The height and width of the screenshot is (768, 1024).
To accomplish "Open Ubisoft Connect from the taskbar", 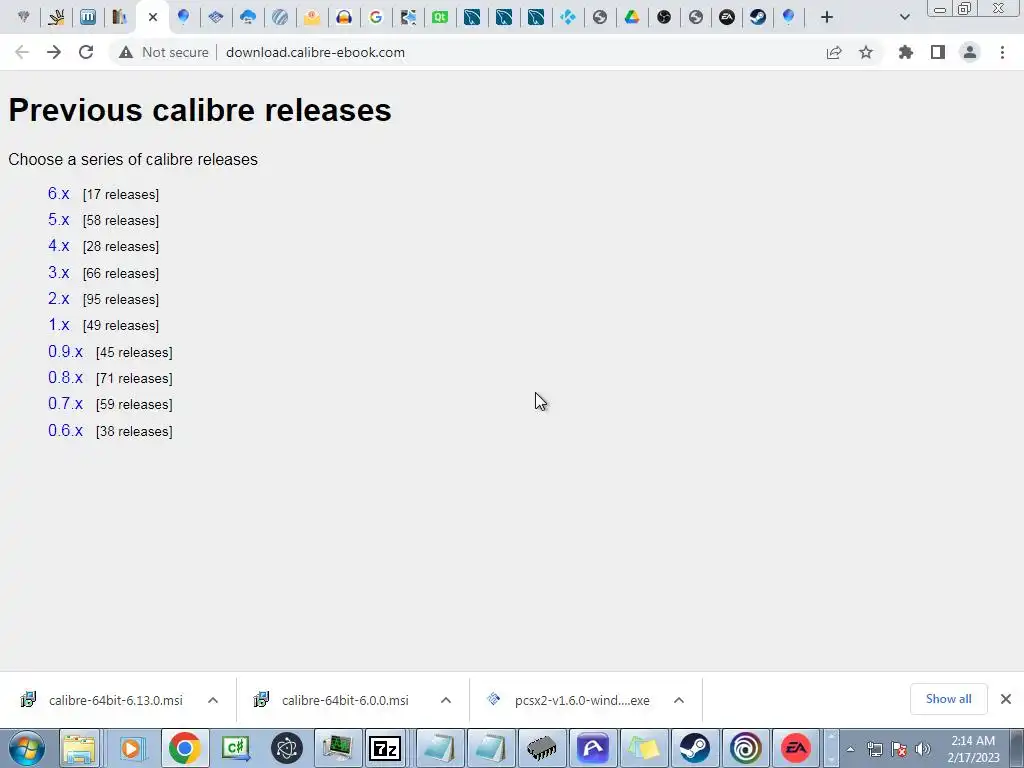I will 745,748.
